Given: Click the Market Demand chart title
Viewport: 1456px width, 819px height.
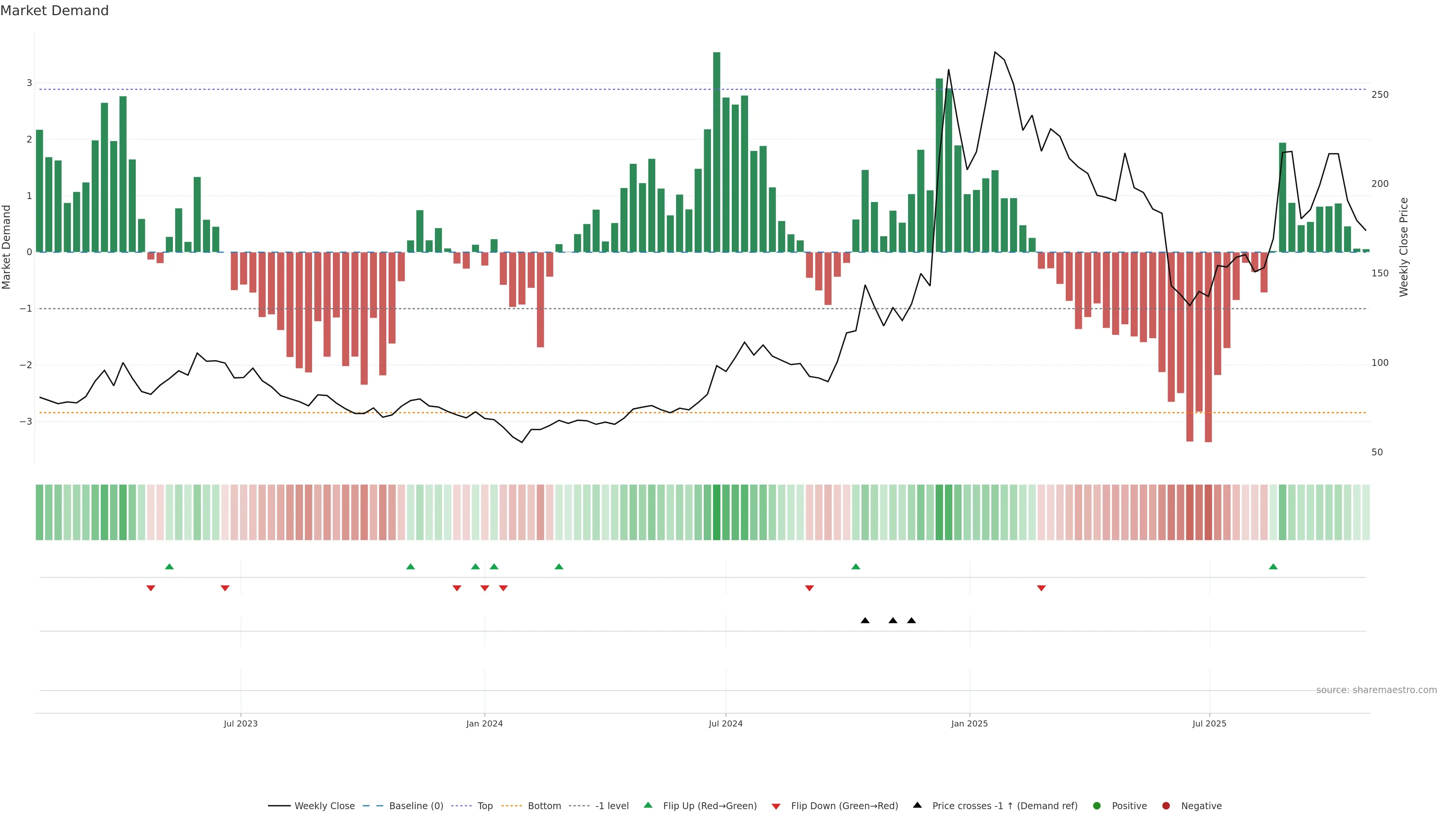Looking at the screenshot, I should (54, 11).
